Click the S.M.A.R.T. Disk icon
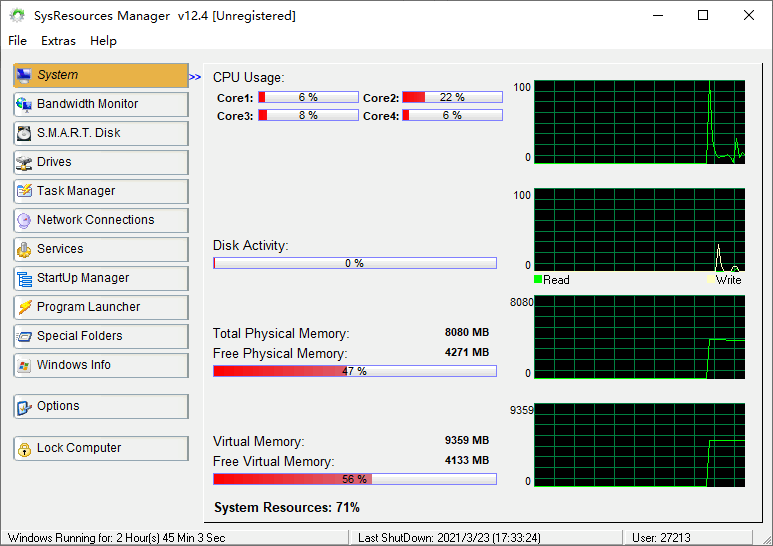The height and width of the screenshot is (546, 773). (x=24, y=133)
